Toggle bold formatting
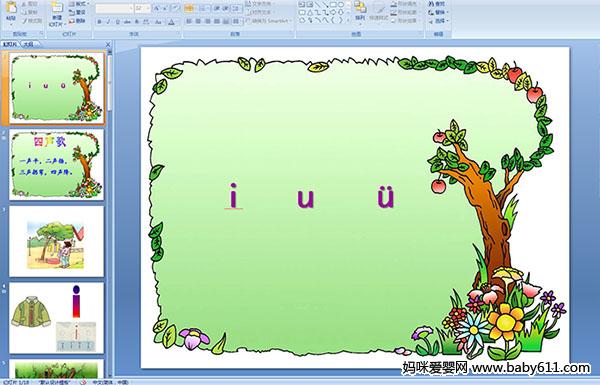The height and width of the screenshot is (385, 600). coord(99,22)
